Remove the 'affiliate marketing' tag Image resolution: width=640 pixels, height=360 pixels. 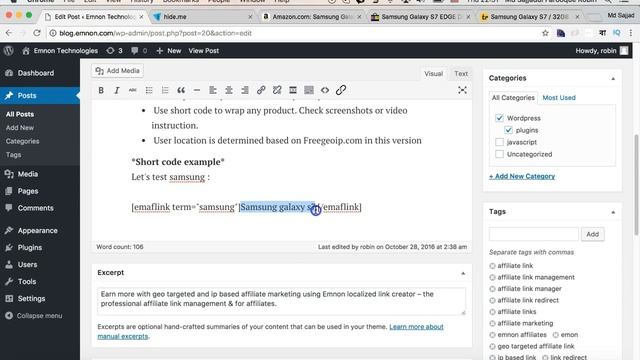(492, 323)
